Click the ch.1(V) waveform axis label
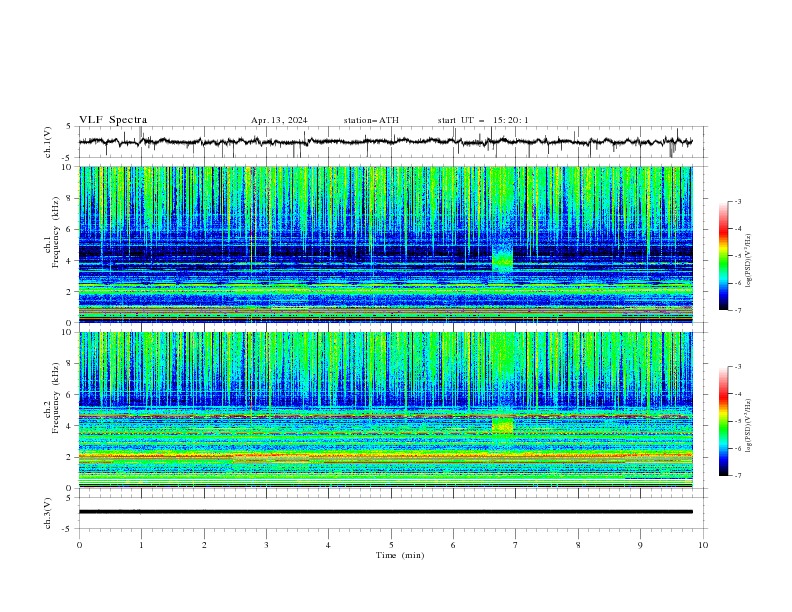792x612 pixels. [48, 142]
